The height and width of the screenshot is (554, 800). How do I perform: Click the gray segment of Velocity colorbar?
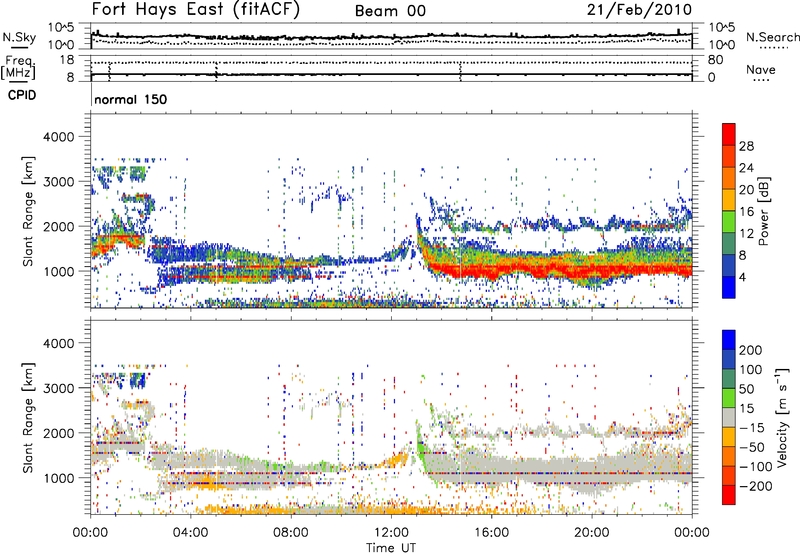click(729, 418)
